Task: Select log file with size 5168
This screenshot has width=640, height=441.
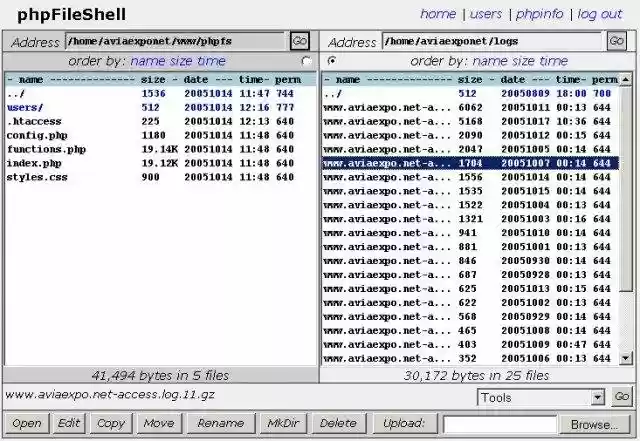Action: (470, 122)
